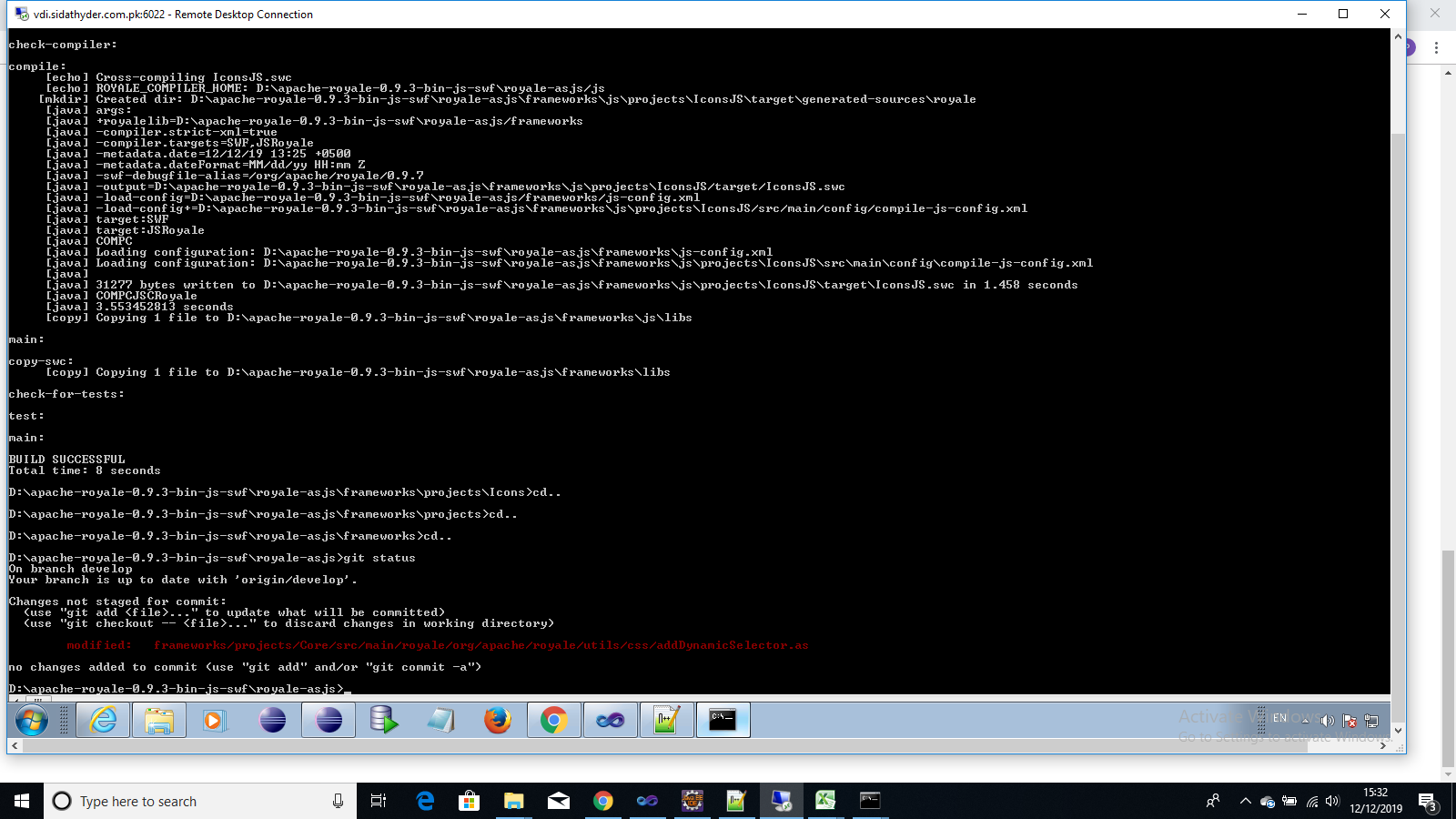Open Microsoft Store from local taskbar
This screenshot has width=1456, height=819.
coord(470,801)
